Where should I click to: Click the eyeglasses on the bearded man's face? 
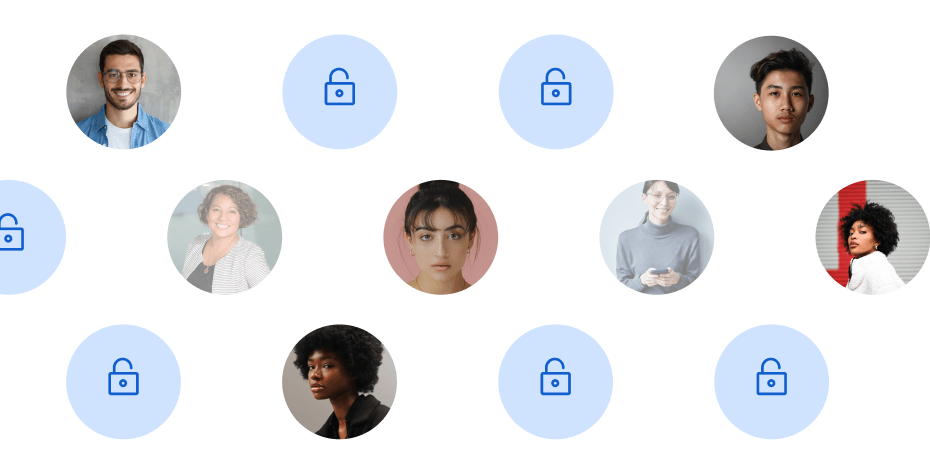click(x=122, y=76)
